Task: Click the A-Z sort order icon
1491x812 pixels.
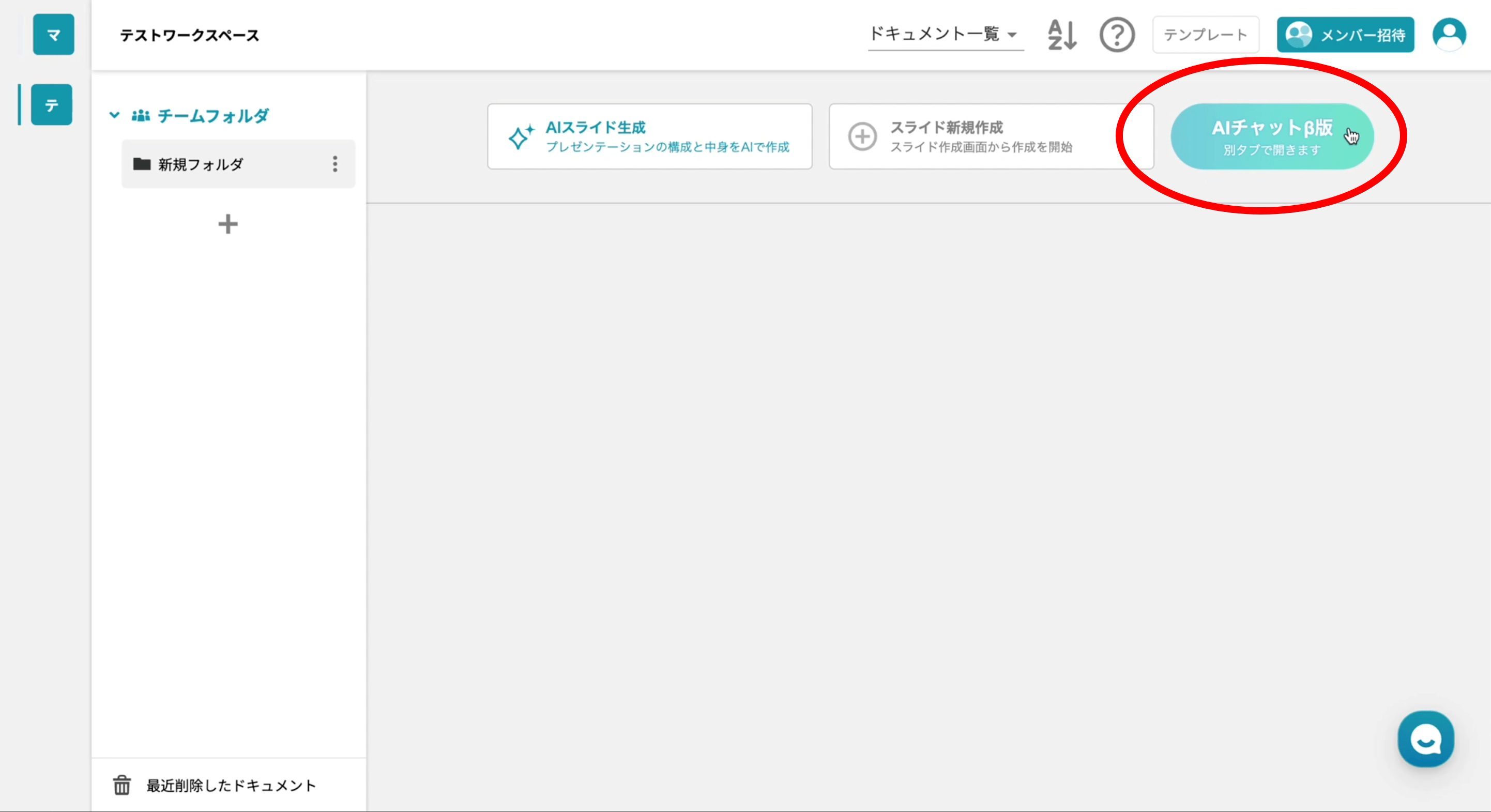Action: [1061, 35]
